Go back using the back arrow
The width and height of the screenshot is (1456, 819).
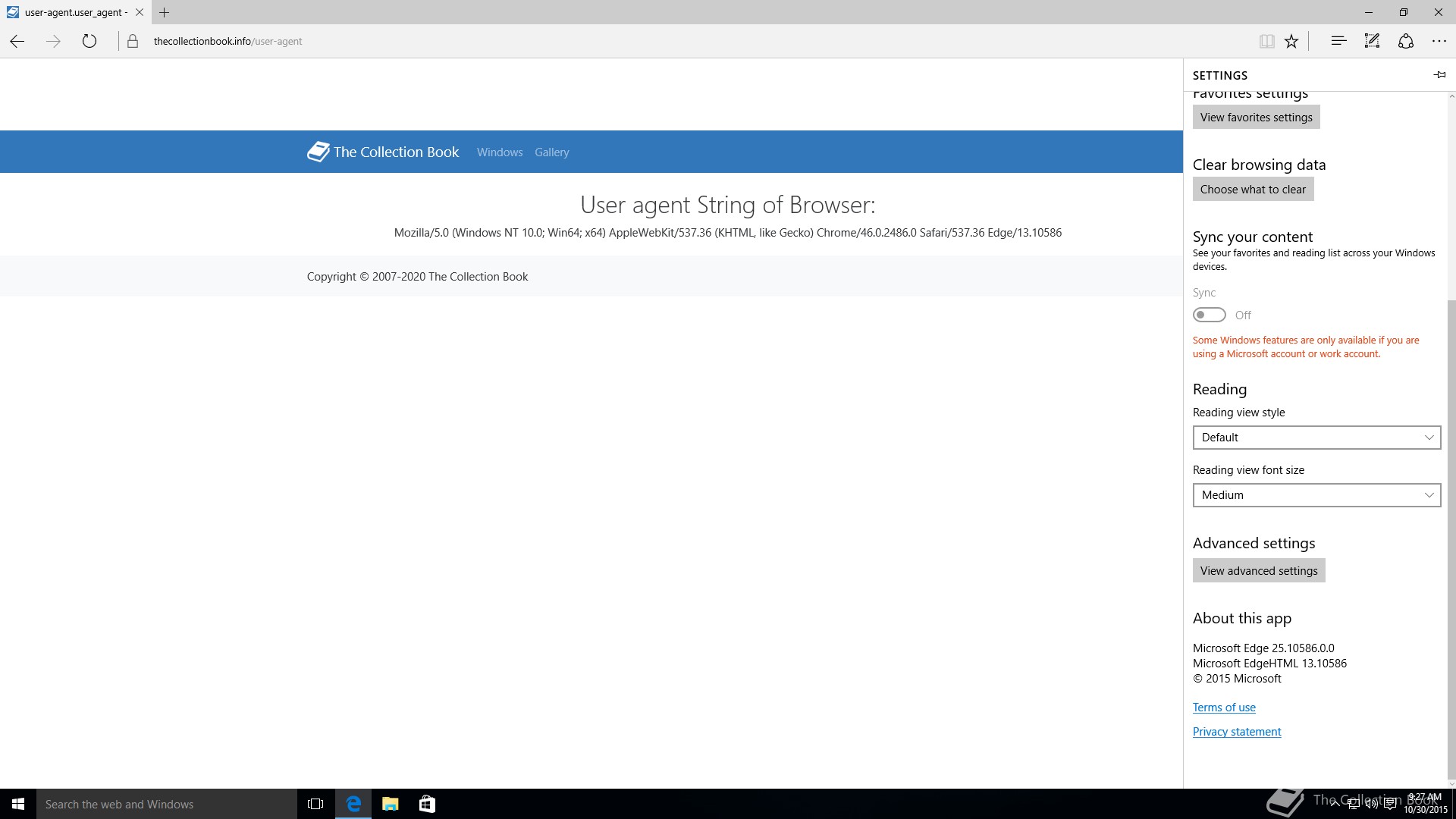tap(17, 41)
